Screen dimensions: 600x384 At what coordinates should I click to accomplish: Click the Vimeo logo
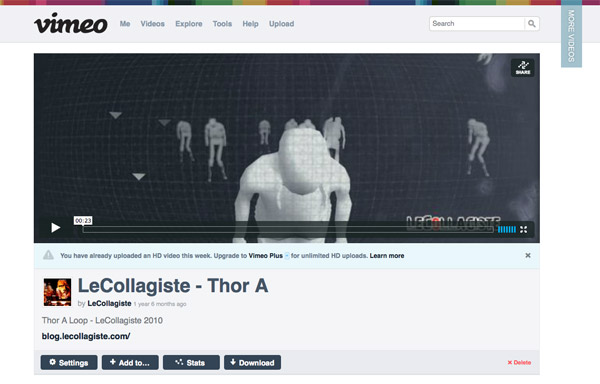[x=71, y=23]
